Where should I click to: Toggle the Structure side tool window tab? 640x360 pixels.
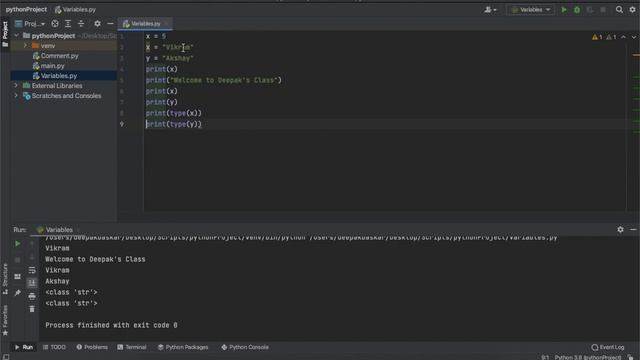click(x=5, y=279)
